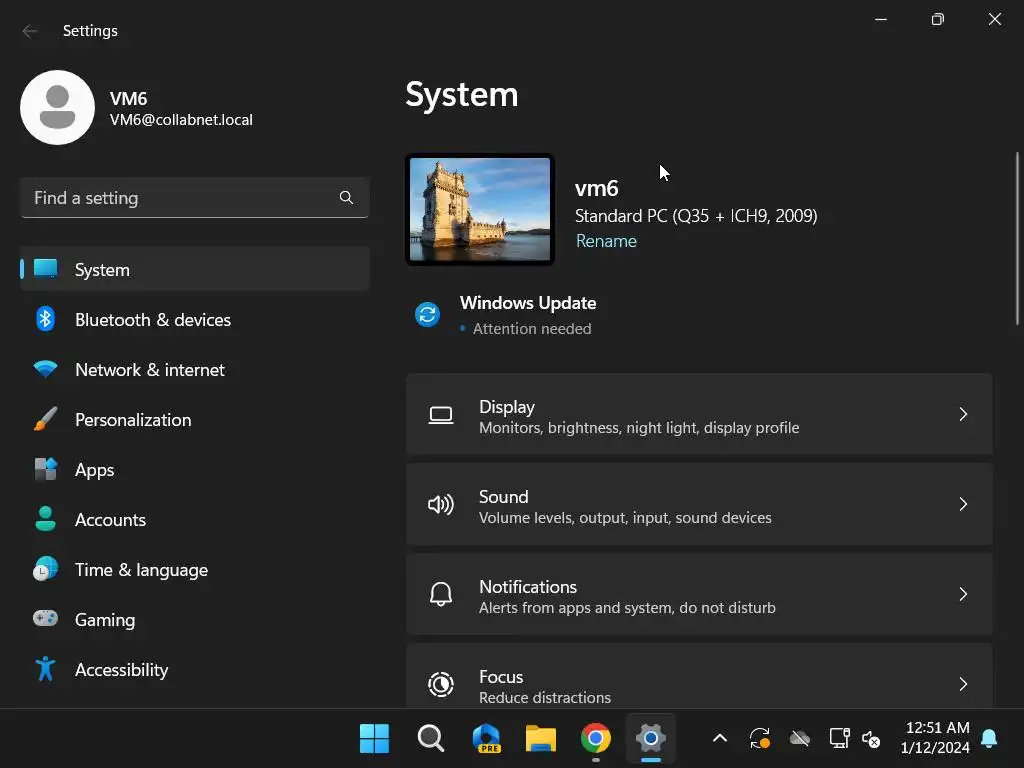
Task: Open Sound: Volume levels, output, input
Action: tap(699, 504)
